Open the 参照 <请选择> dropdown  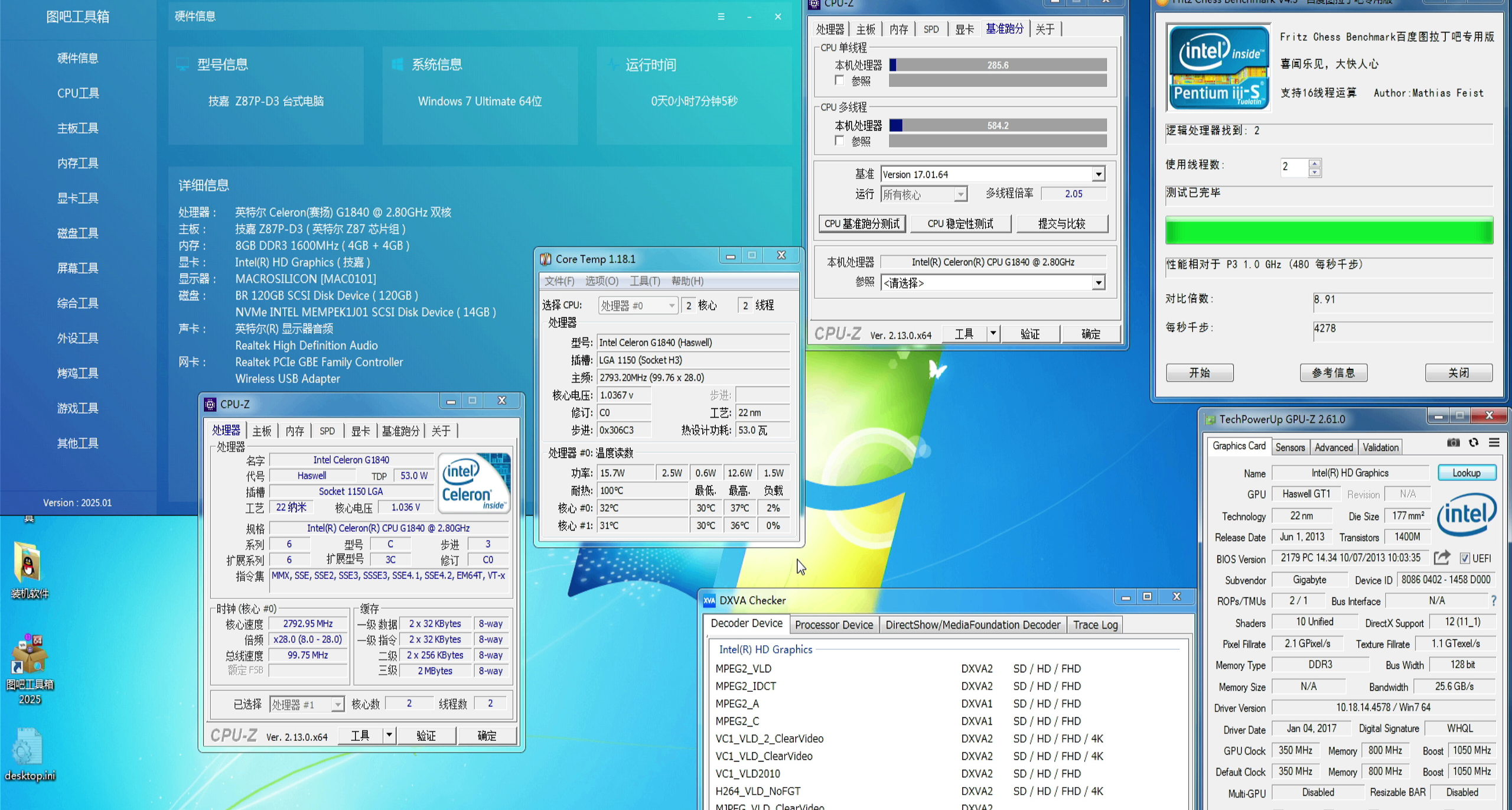[x=1098, y=283]
